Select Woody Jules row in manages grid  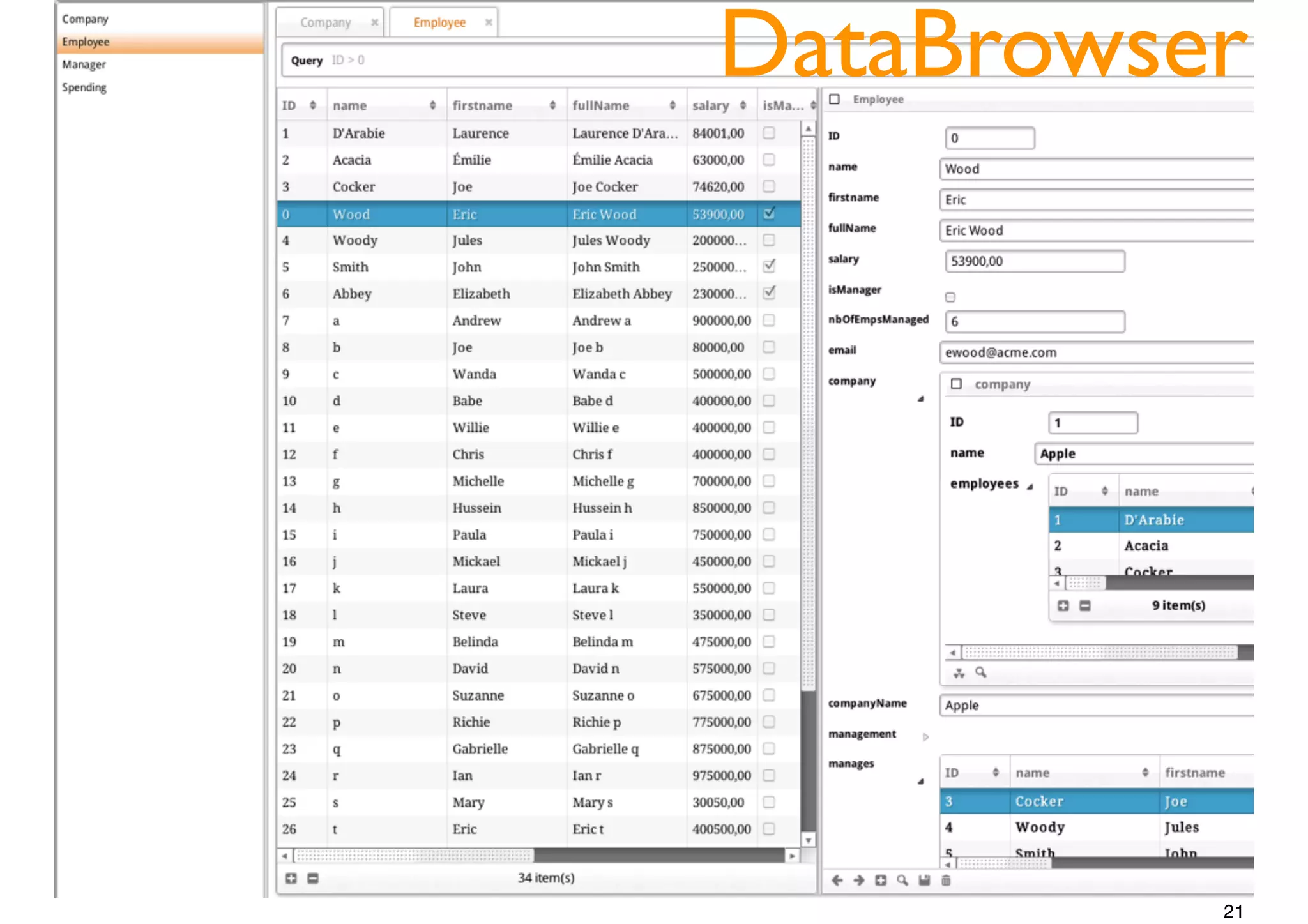pyautogui.click(x=1097, y=828)
